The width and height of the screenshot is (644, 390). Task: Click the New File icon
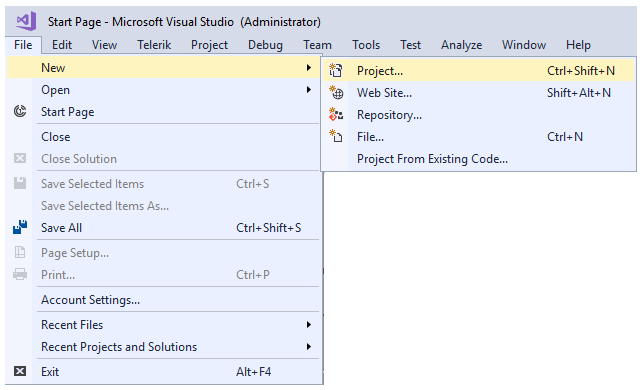click(336, 136)
